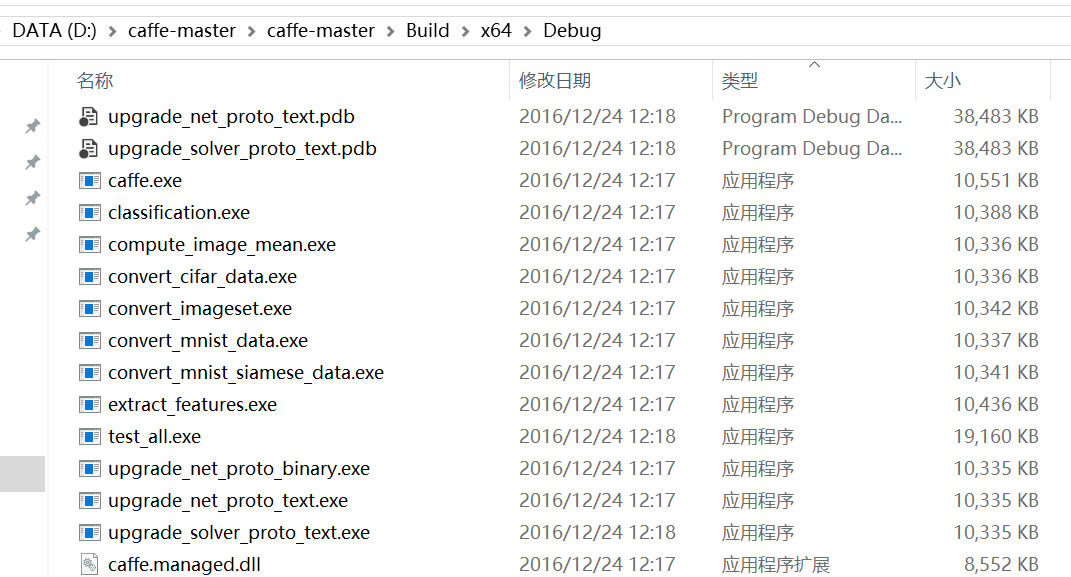Image resolution: width=1071 pixels, height=577 pixels.
Task: Select file name convert_cifar_data.exe
Action: [x=203, y=277]
